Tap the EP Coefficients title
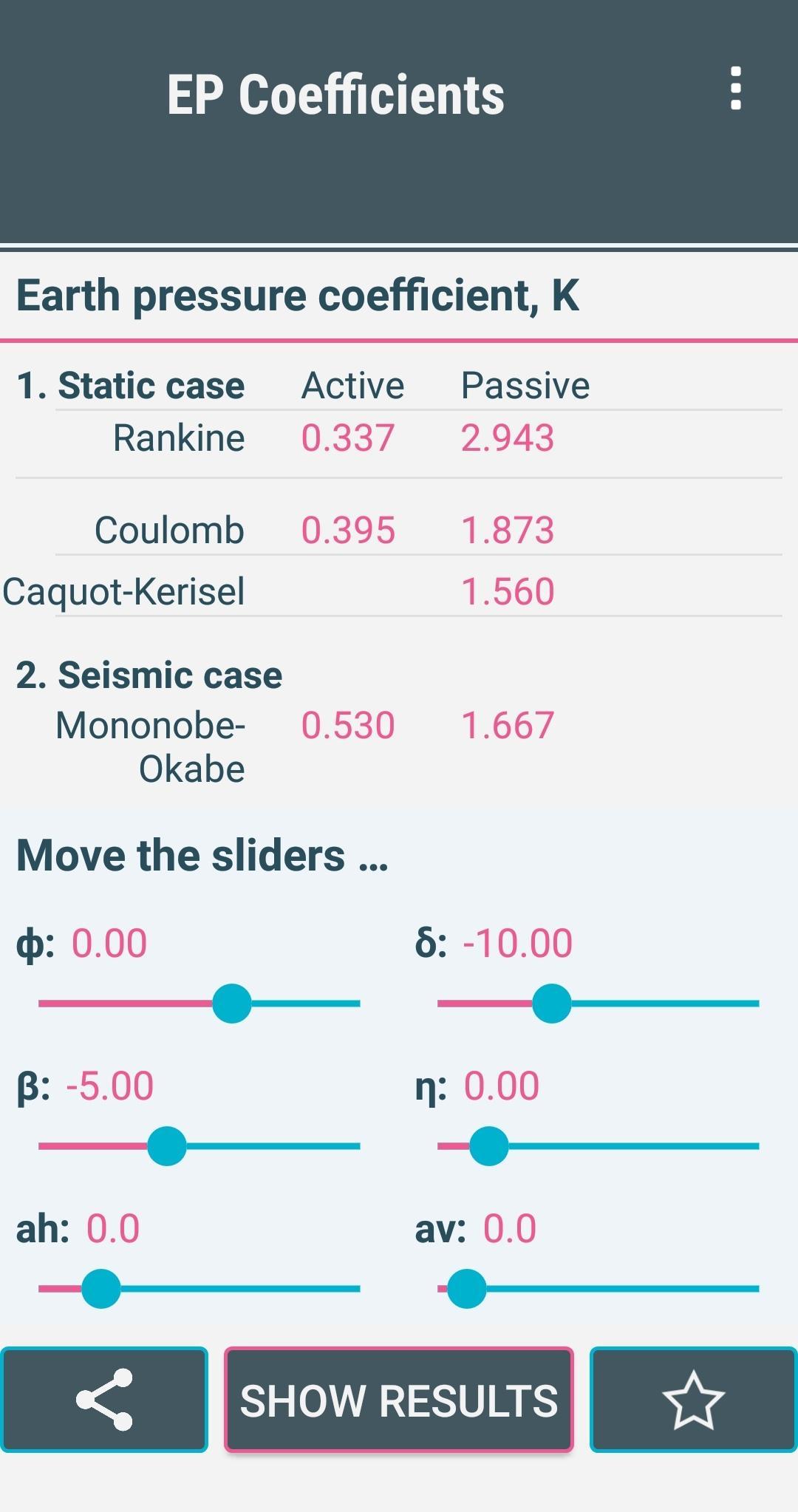The height and width of the screenshot is (1512, 798). (335, 95)
